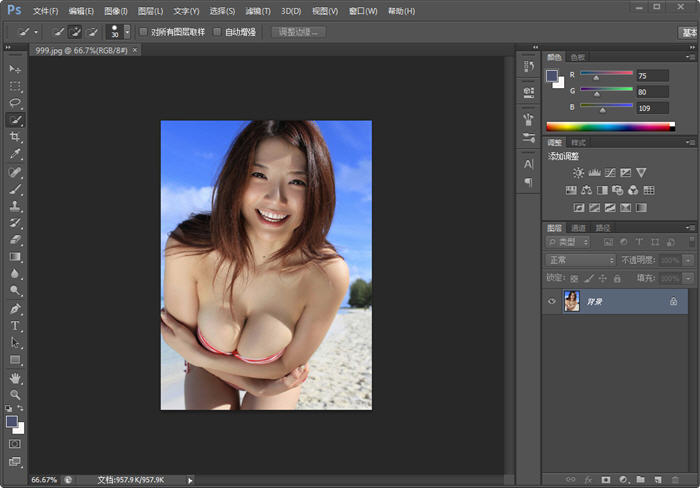The image size is (700, 488).
Task: Select the Zoom tool
Action: point(15,395)
